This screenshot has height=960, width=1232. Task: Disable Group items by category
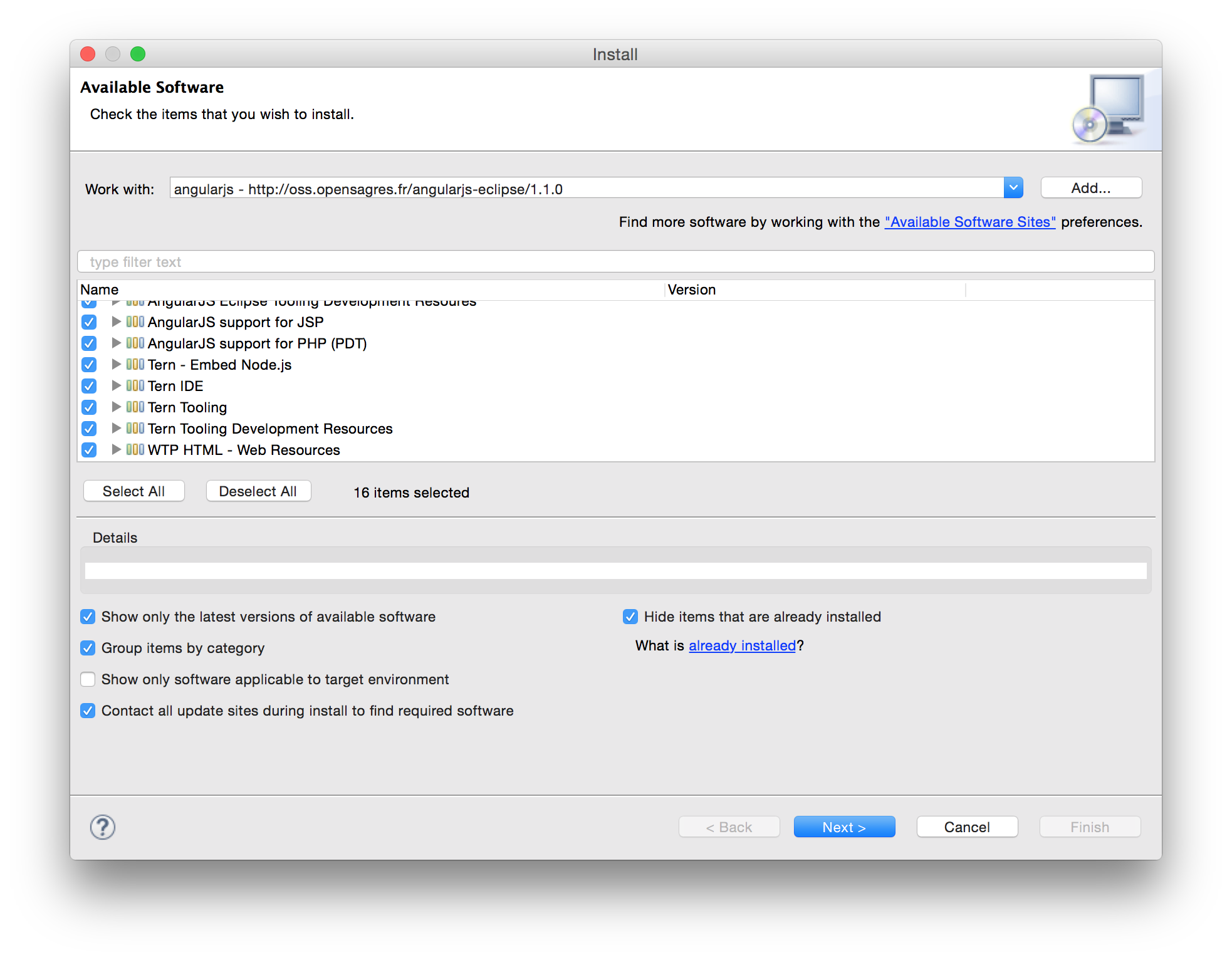click(88, 648)
